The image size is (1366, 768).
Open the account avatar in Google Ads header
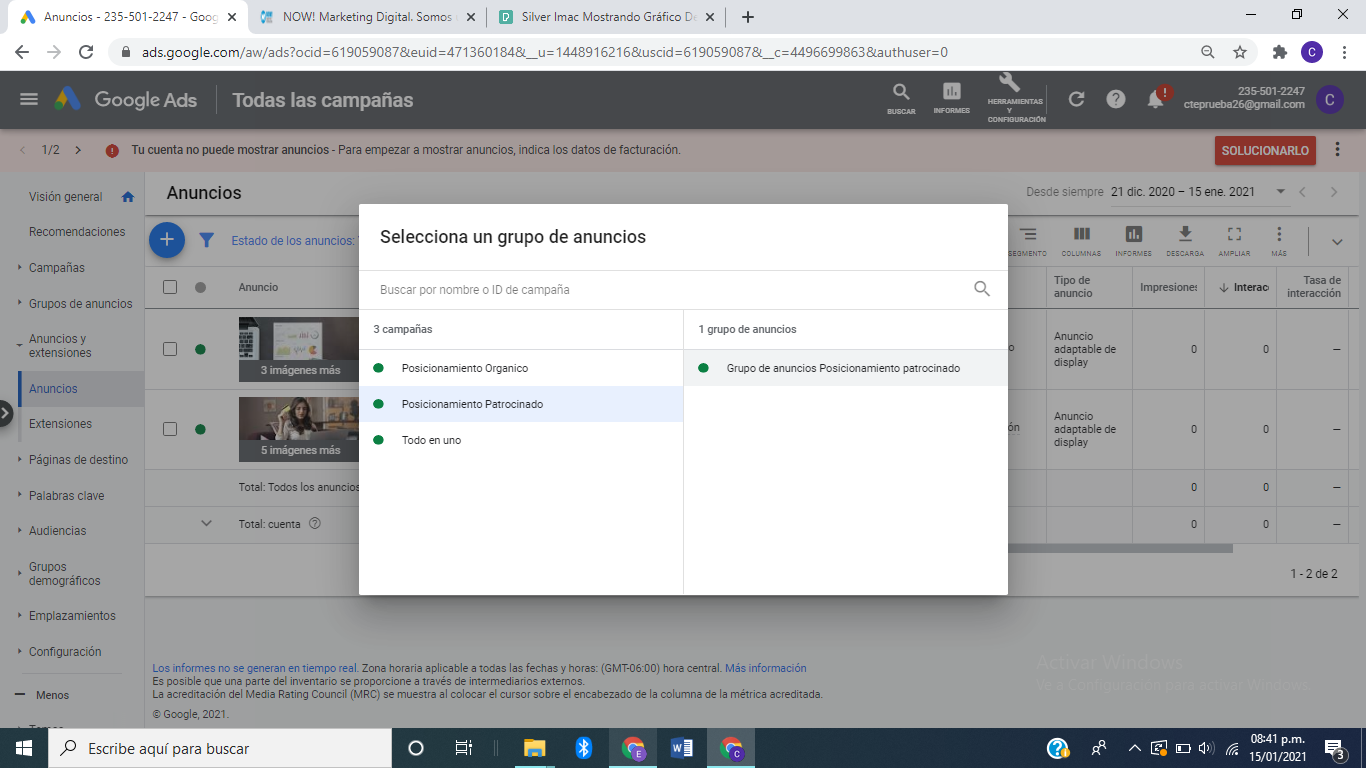click(1329, 99)
